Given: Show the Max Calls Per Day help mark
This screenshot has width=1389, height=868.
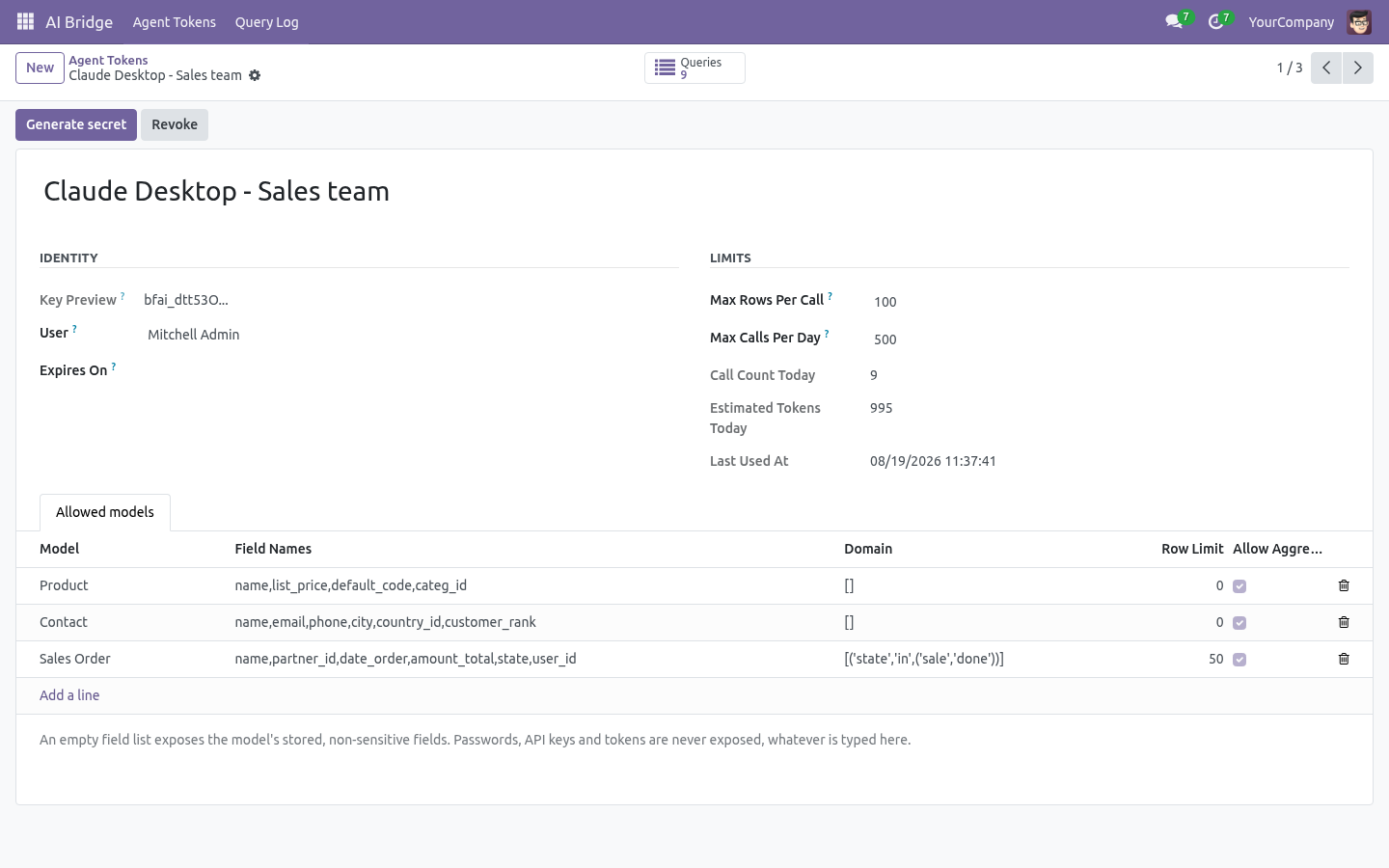Looking at the screenshot, I should tap(827, 335).
